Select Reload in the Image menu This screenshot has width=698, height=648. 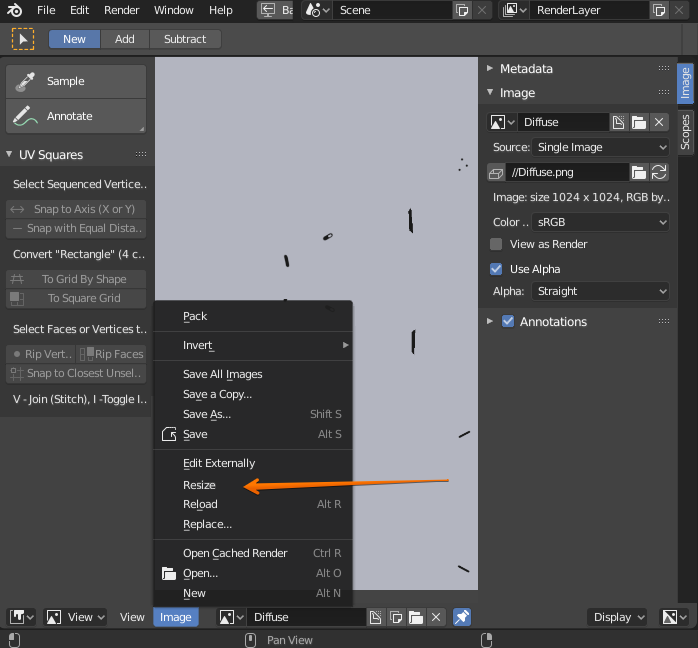(253, 504)
